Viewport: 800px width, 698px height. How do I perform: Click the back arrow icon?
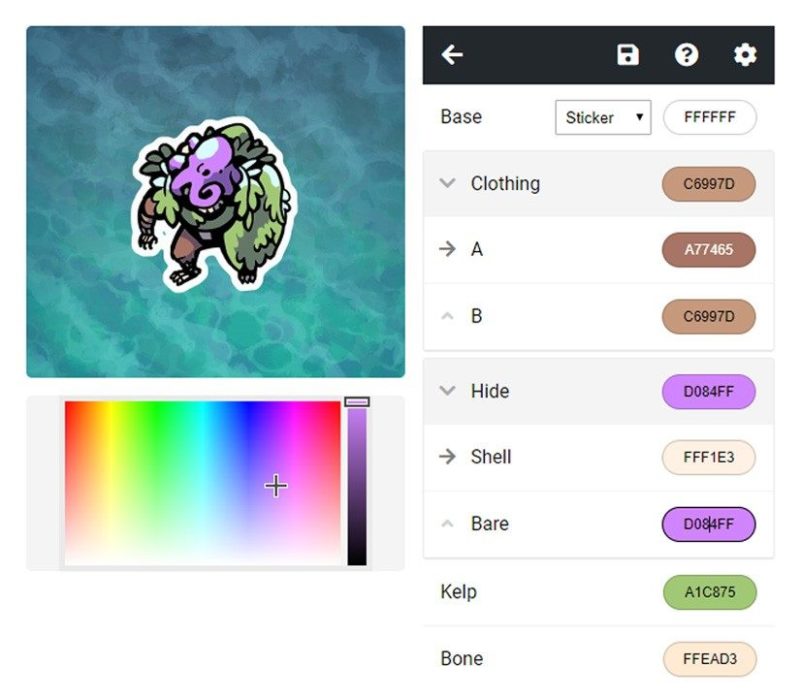coord(452,55)
